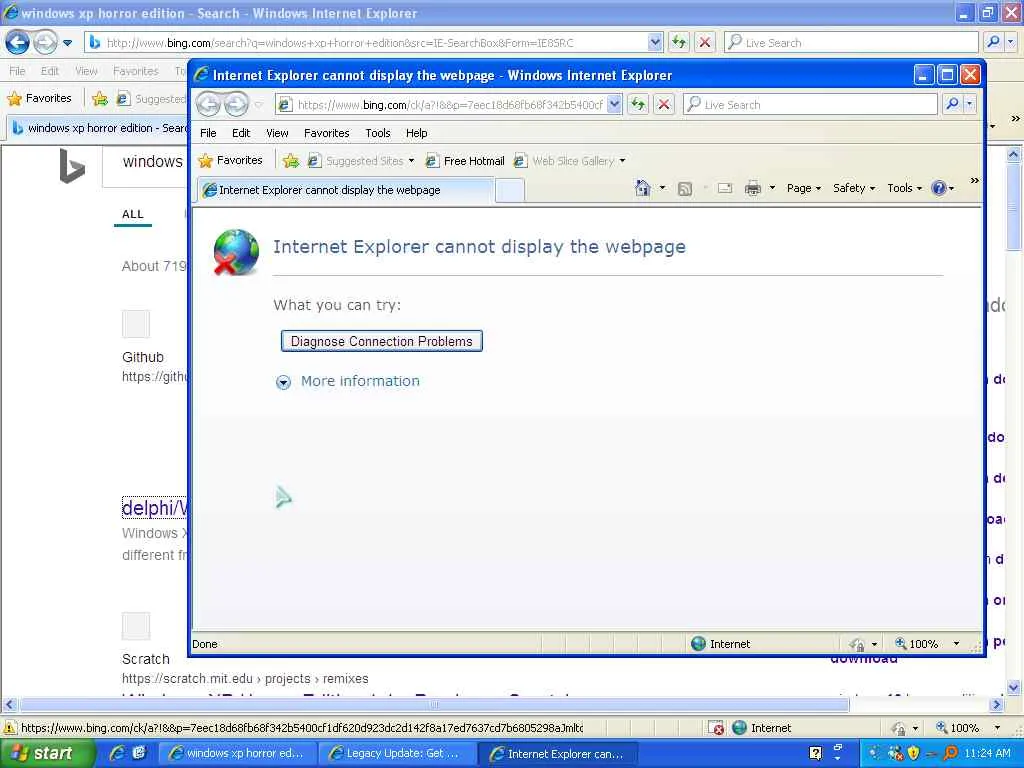Image resolution: width=1024 pixels, height=768 pixels.
Task: Click Diagnose Connection Problems button
Action: pos(381,341)
